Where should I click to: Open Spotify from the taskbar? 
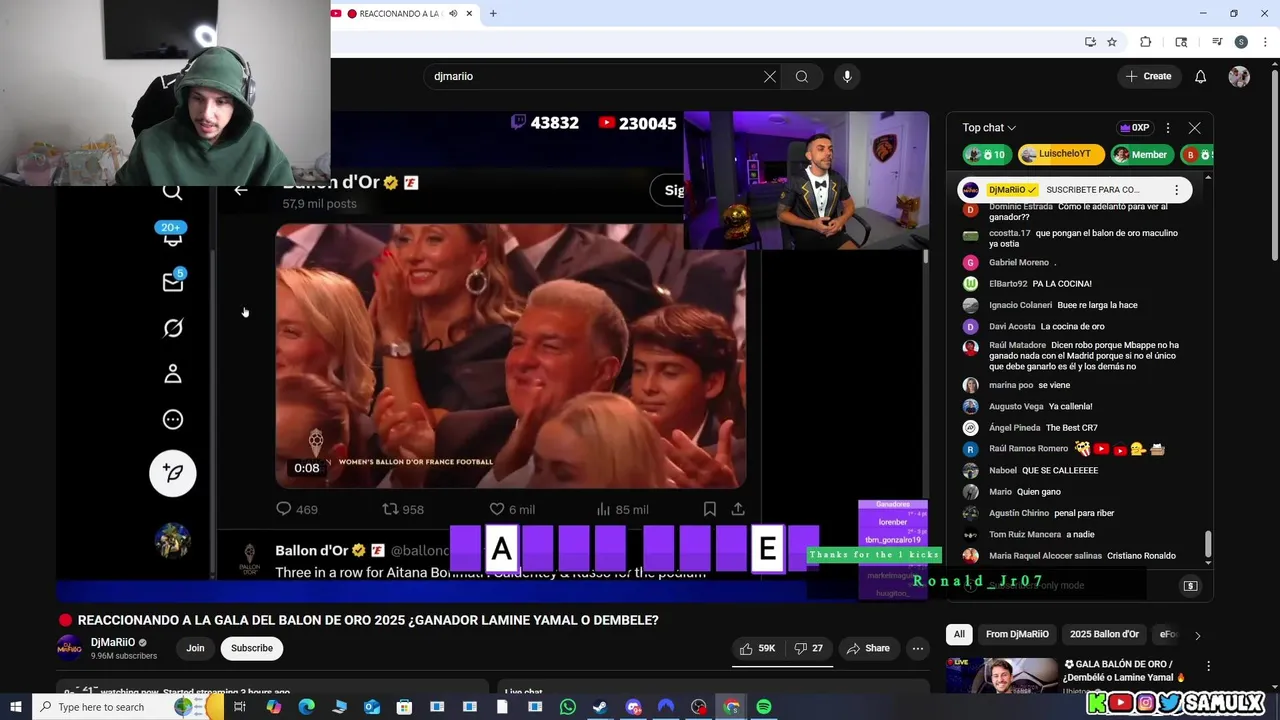pyautogui.click(x=764, y=707)
